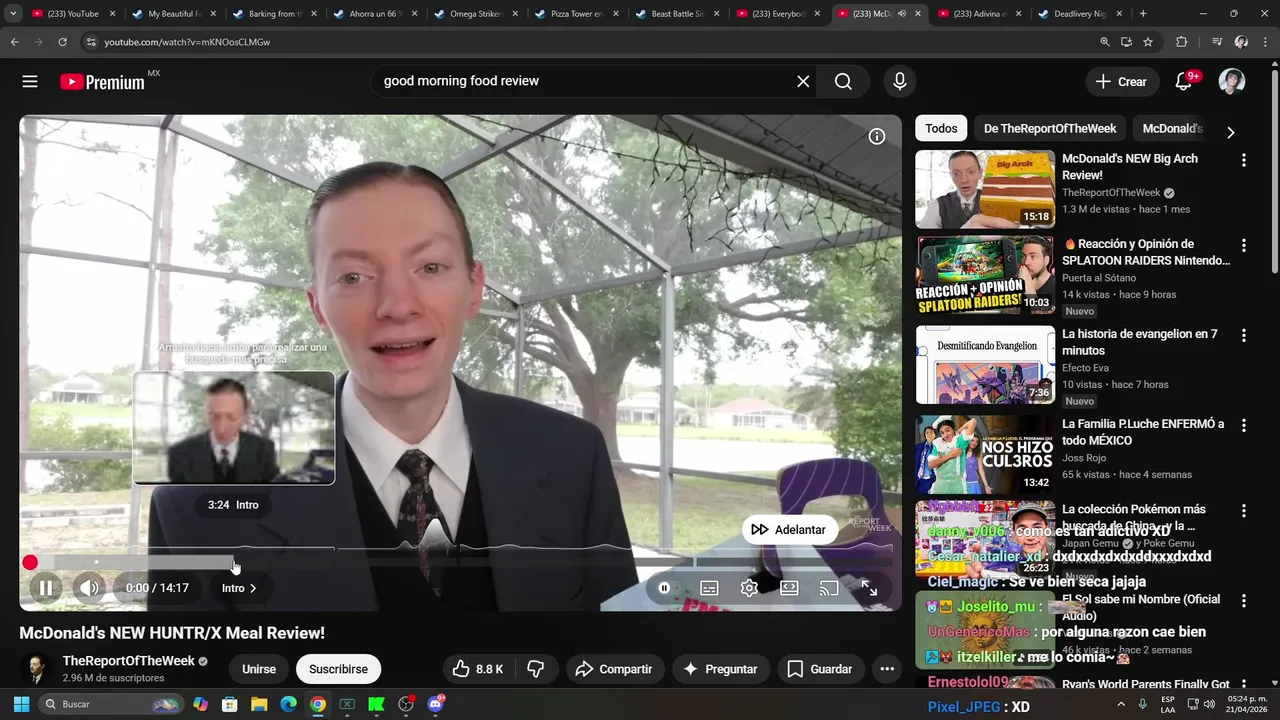Image resolution: width=1280 pixels, height=720 pixels.
Task: Show more filter chips arrow
Action: tap(1230, 131)
